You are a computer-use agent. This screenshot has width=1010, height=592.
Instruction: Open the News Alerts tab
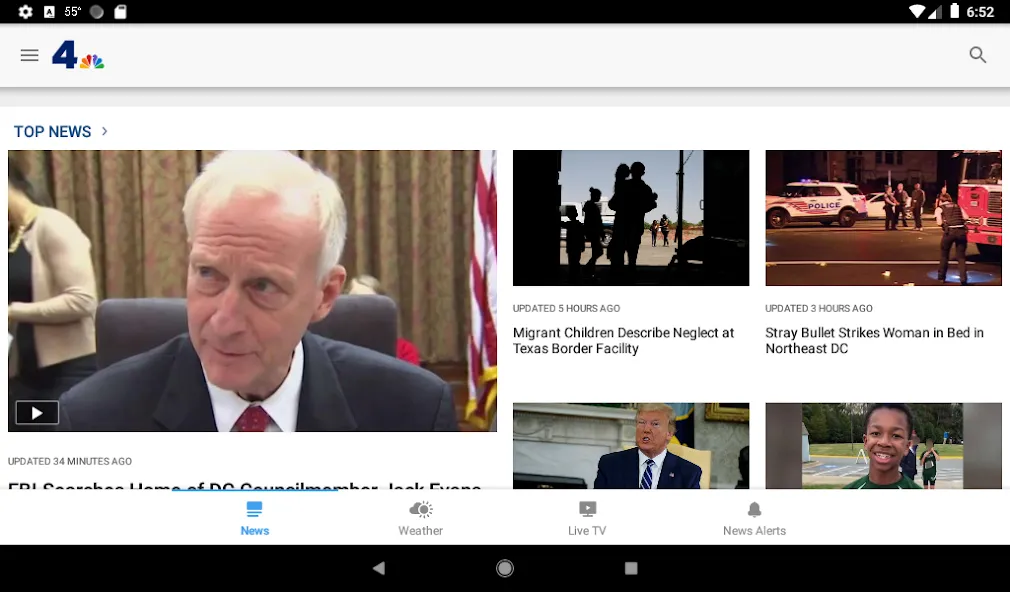point(754,519)
